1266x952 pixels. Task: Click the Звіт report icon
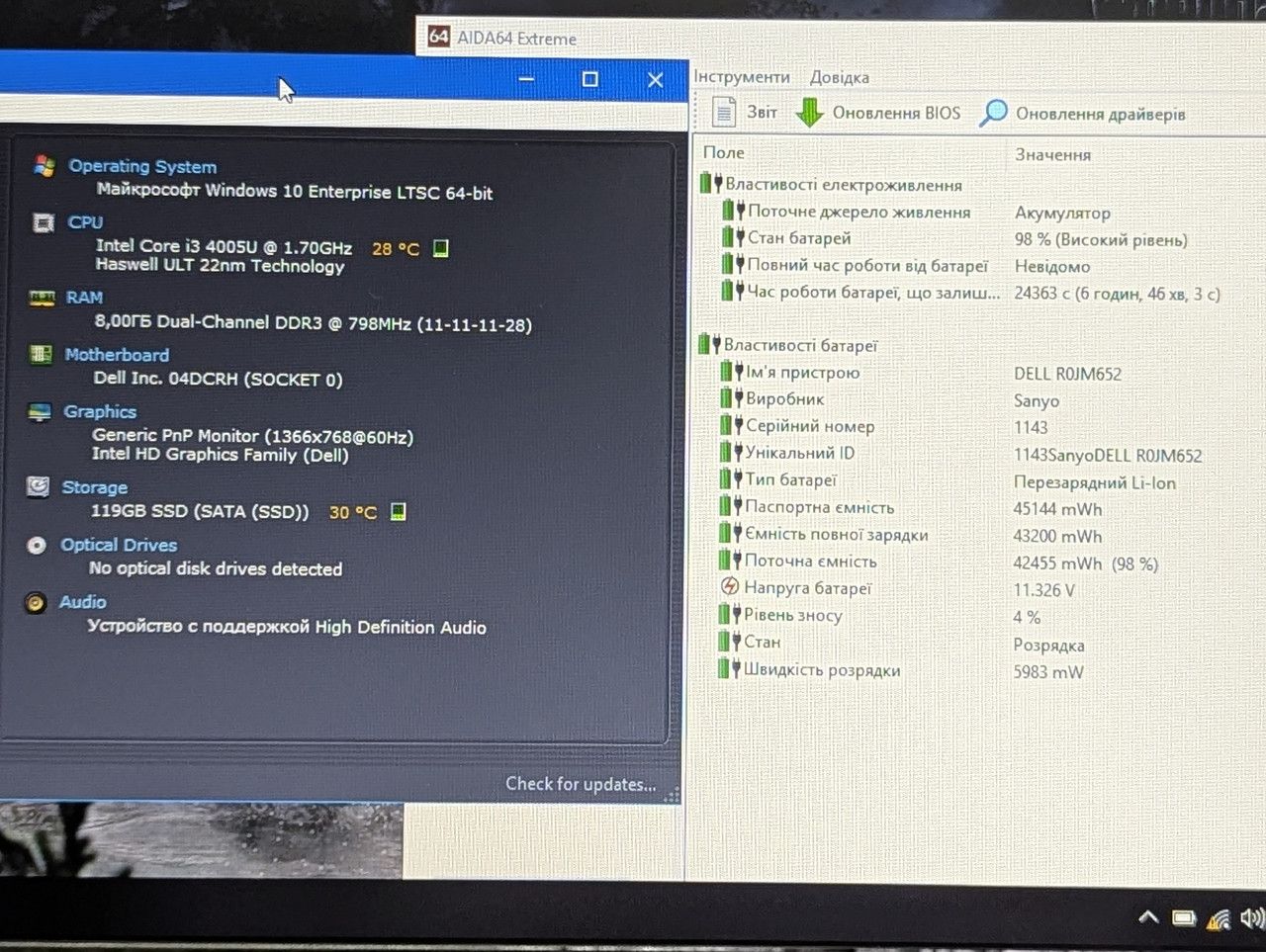724,112
